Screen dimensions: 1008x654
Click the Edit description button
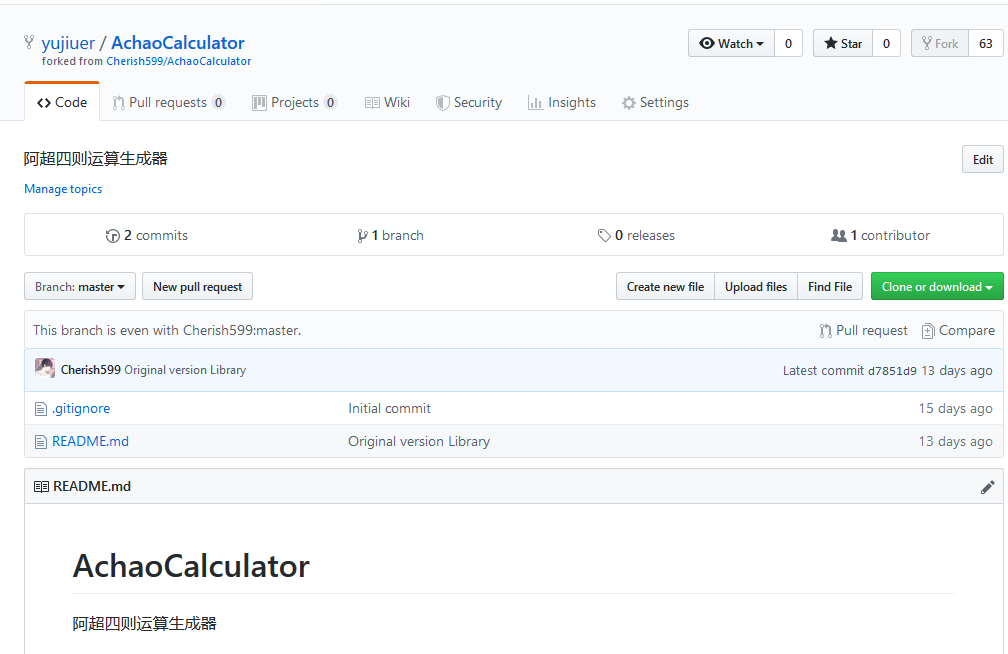point(982,159)
